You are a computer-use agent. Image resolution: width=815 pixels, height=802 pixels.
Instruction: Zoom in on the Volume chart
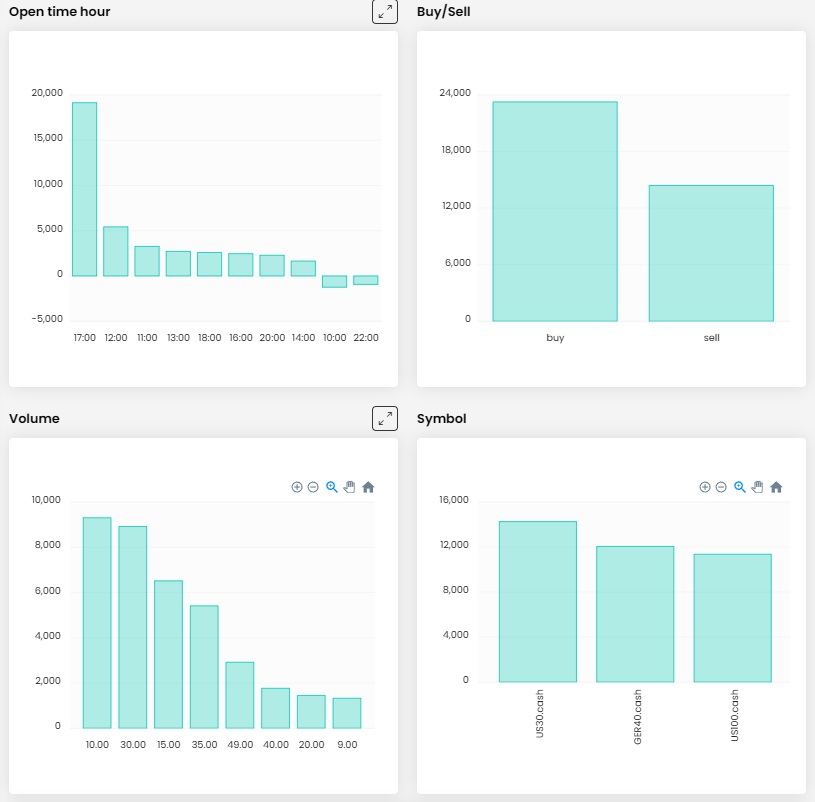pos(297,487)
